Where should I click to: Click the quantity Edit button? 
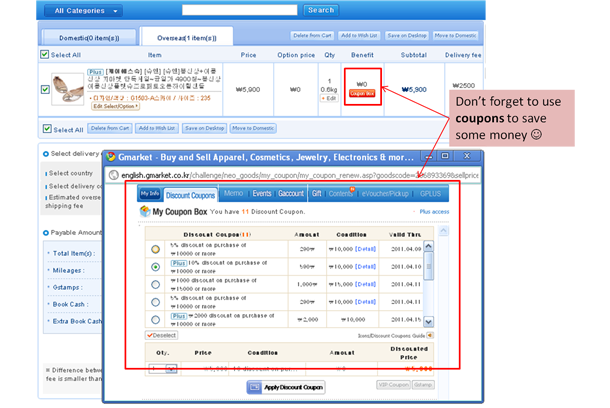click(x=329, y=98)
